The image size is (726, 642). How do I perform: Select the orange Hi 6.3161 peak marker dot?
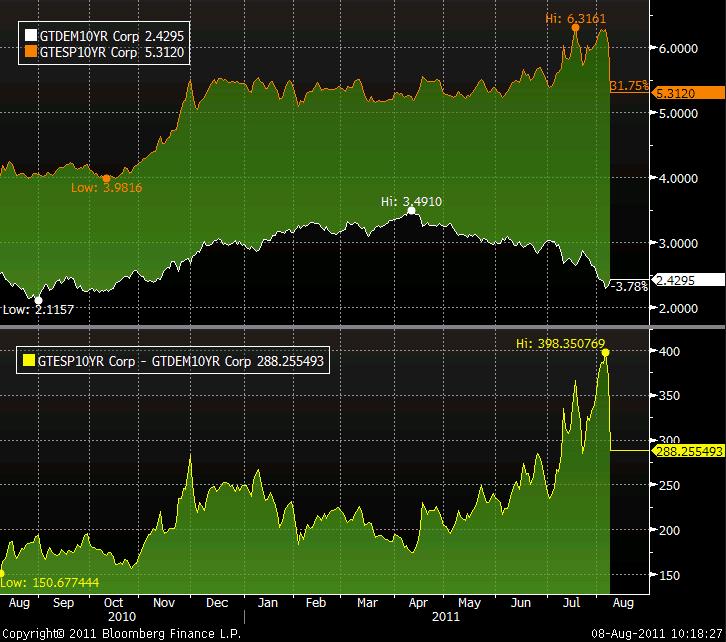tap(576, 27)
